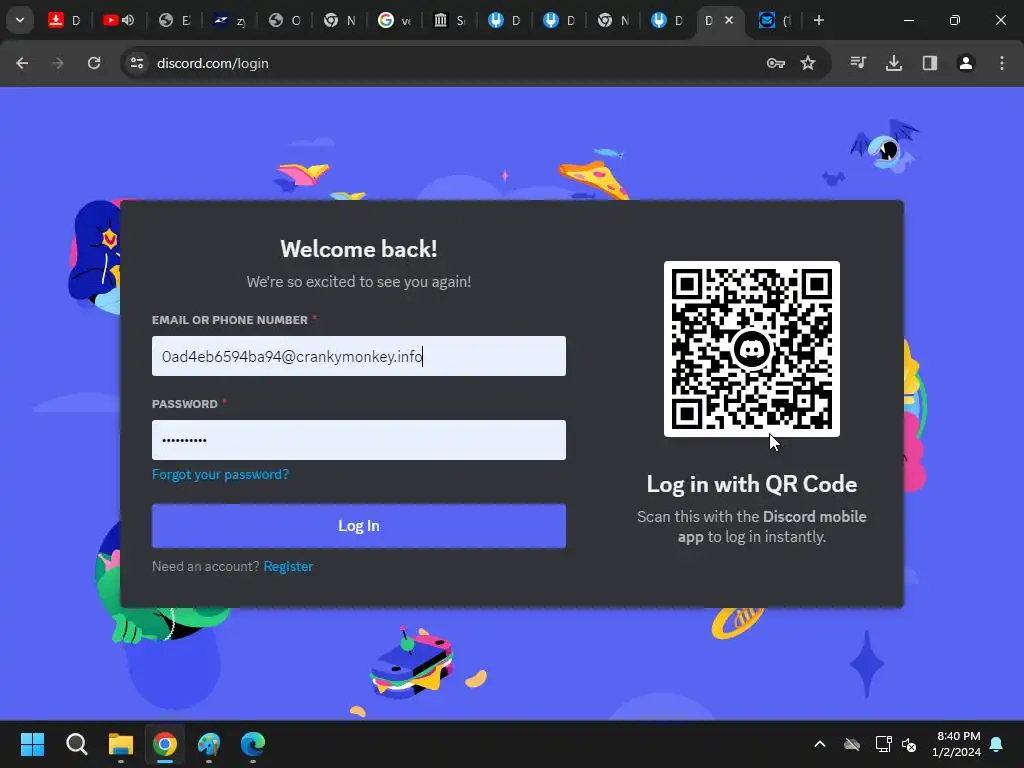Click the Log In button
The height and width of the screenshot is (768, 1024).
(x=359, y=526)
